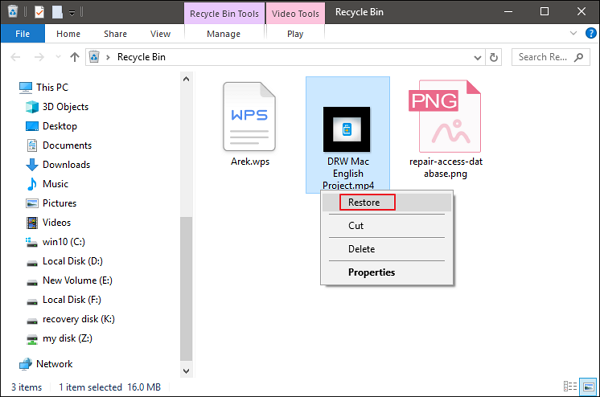
Task: Open the Customize Quick Access Toolbar arrow
Action: tap(72, 13)
